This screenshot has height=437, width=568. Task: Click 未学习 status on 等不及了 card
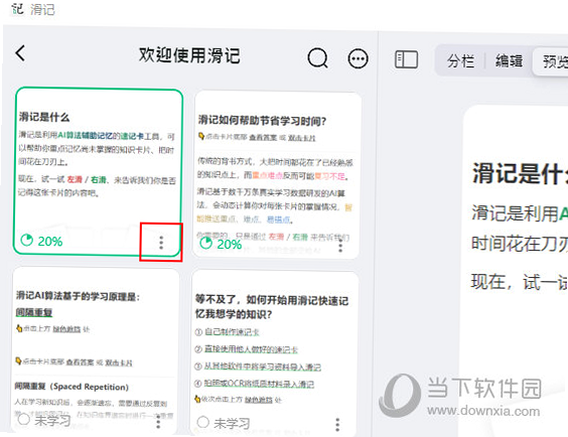[x=223, y=423]
